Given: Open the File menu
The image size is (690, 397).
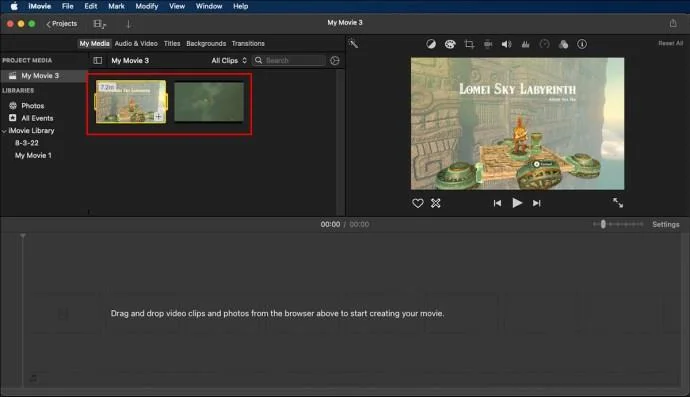Looking at the screenshot, I should pos(68,6).
